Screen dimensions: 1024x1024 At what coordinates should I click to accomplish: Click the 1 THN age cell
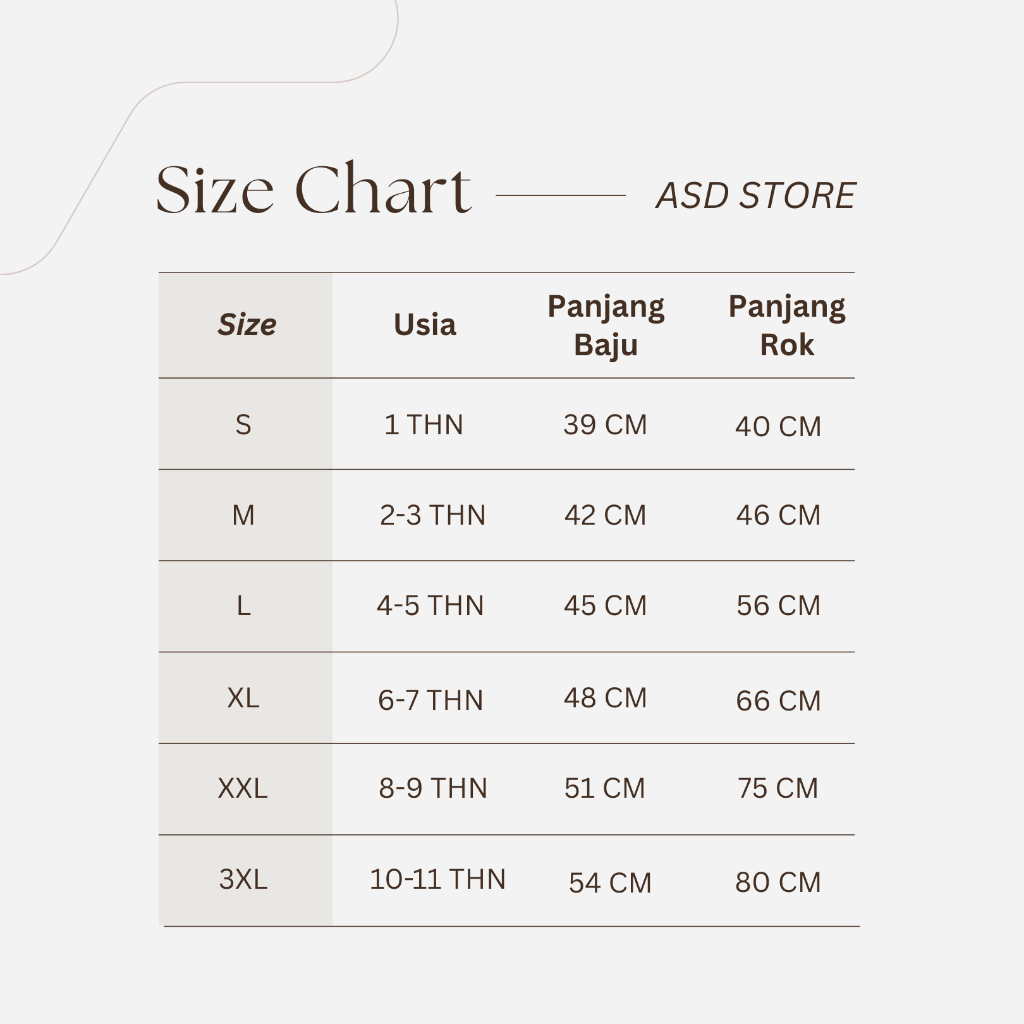424,425
